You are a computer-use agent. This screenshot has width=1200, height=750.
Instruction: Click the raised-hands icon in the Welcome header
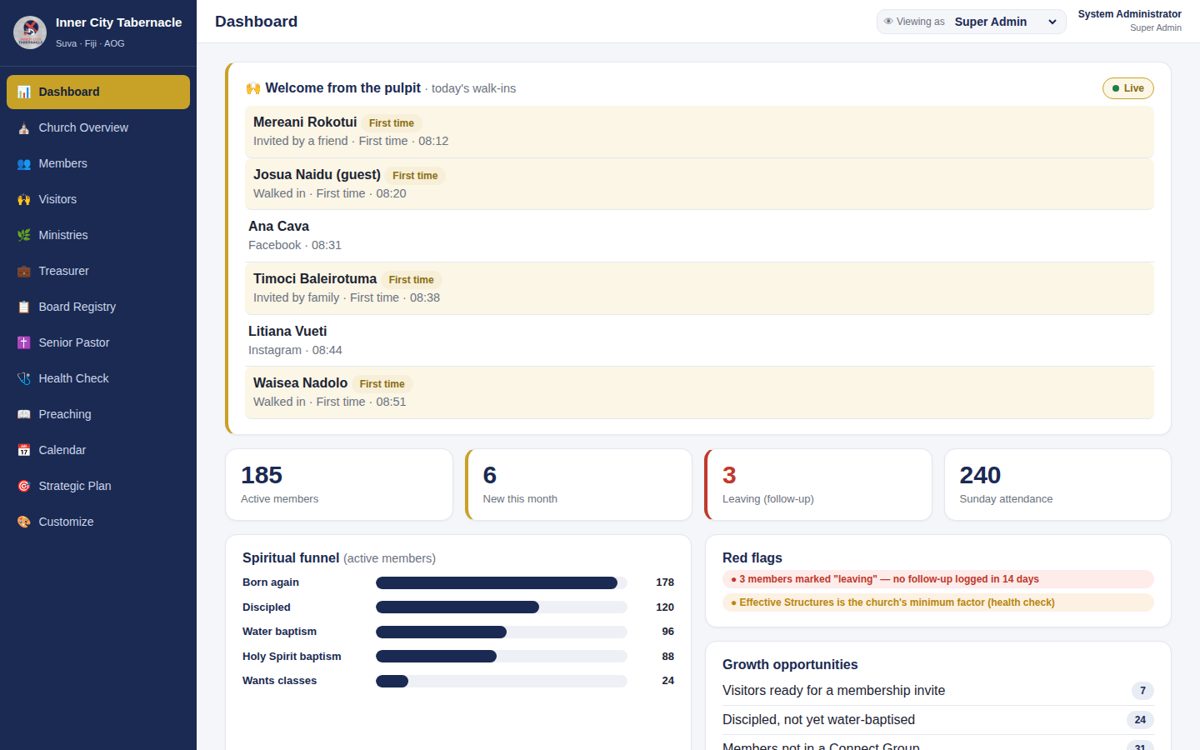click(x=253, y=88)
